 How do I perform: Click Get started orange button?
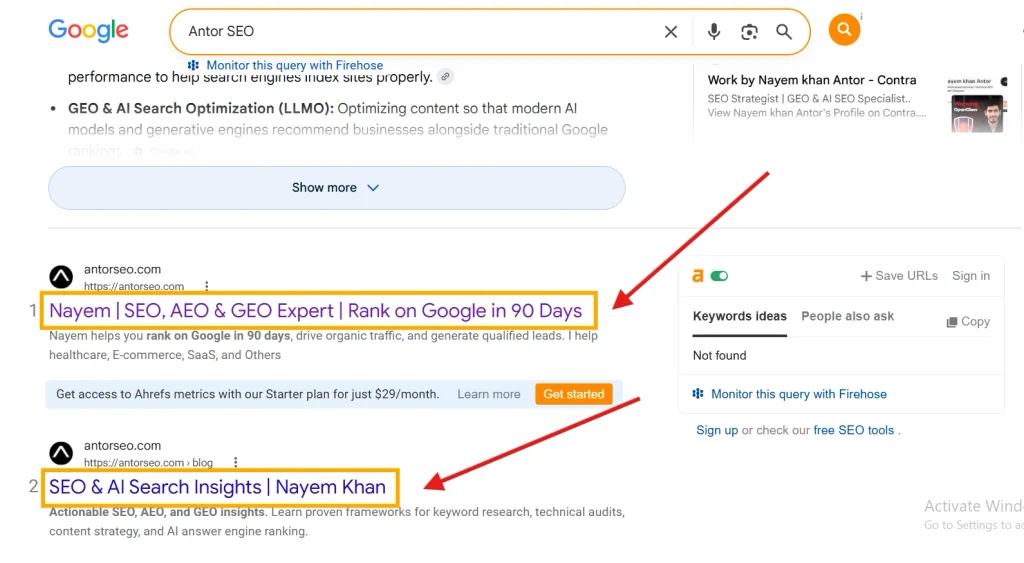click(573, 394)
